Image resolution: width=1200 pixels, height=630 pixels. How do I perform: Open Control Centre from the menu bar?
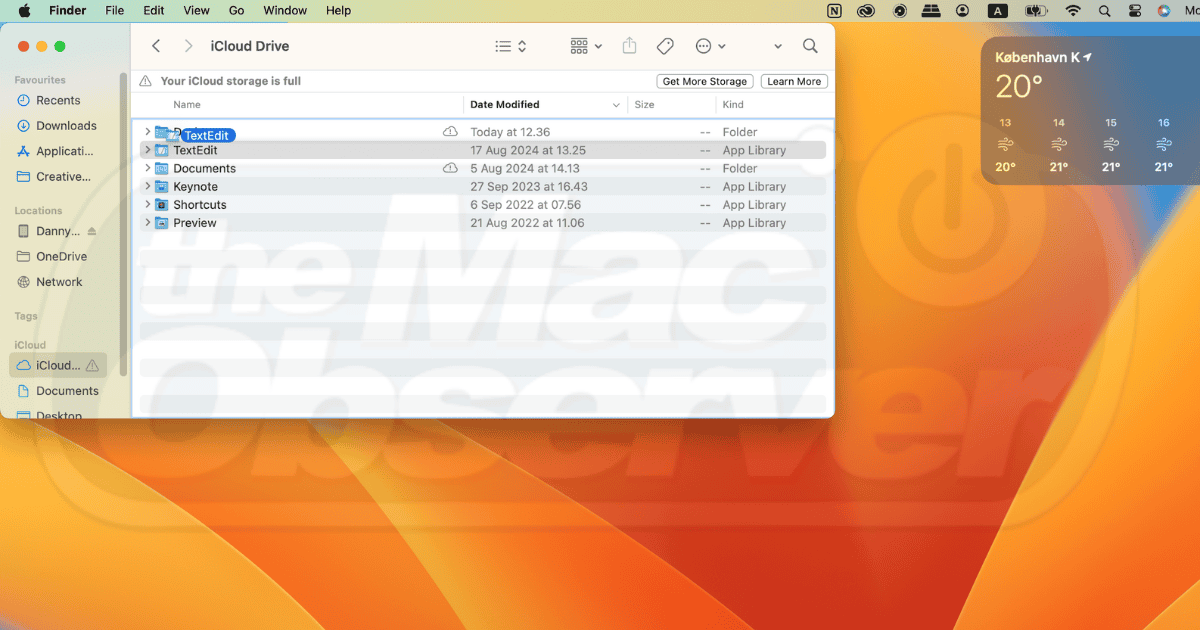(1134, 10)
